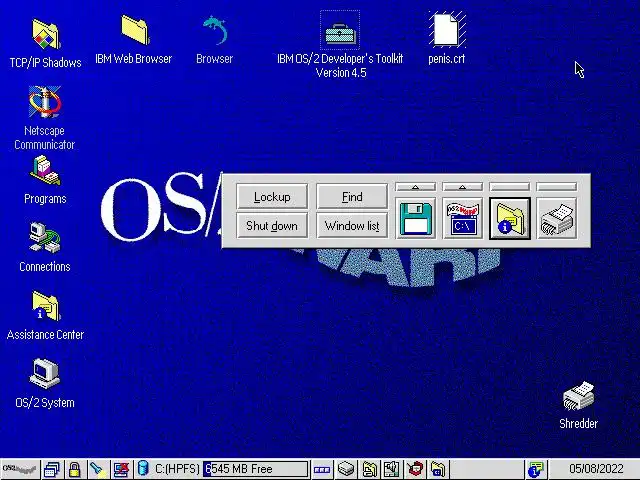Click the shutdown computer icon in WarpCenter

121,469
